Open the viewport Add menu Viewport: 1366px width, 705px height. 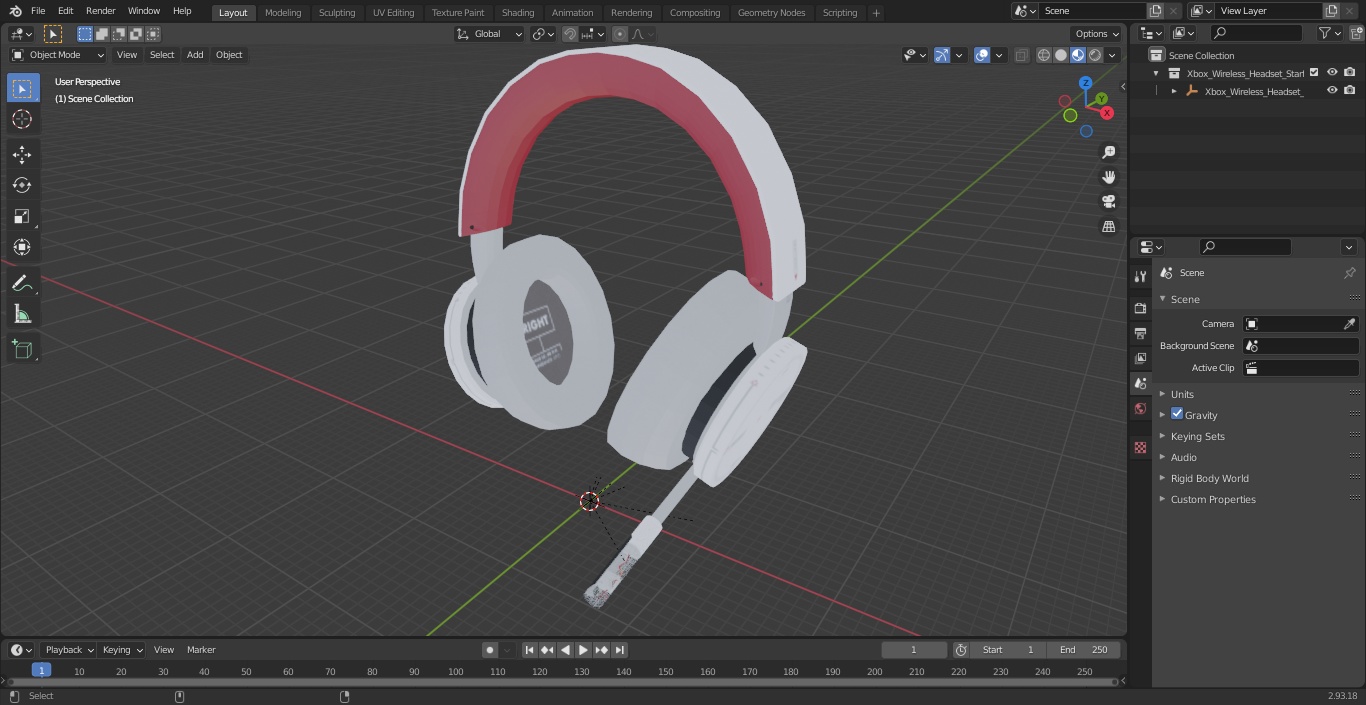click(x=195, y=55)
